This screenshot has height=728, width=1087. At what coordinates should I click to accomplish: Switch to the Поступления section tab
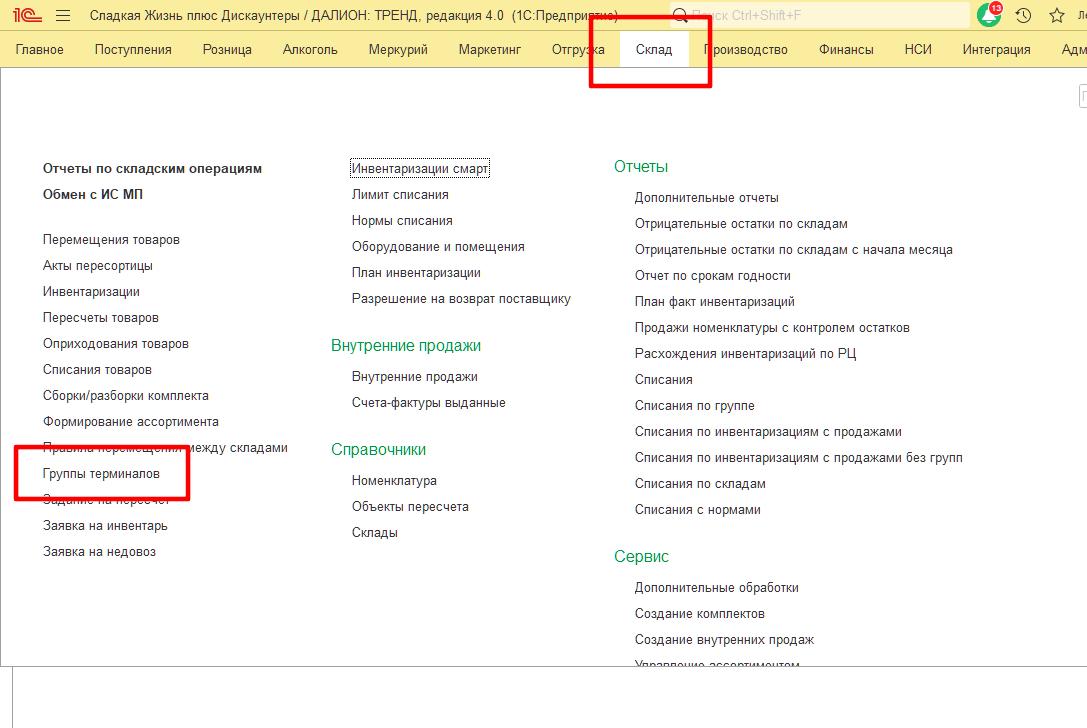133,49
